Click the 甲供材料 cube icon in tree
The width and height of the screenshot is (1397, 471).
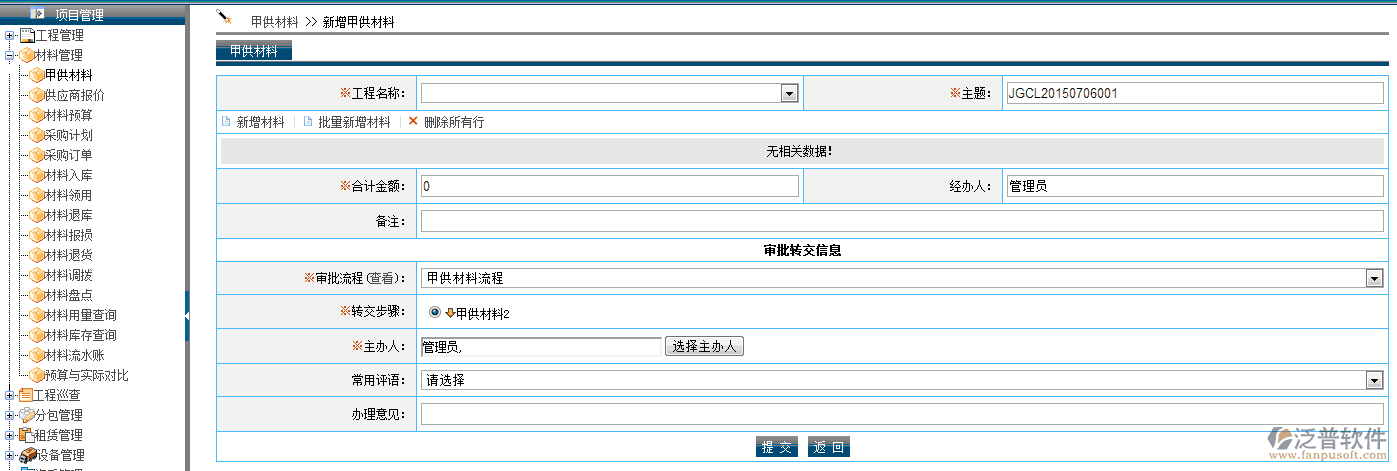37,75
